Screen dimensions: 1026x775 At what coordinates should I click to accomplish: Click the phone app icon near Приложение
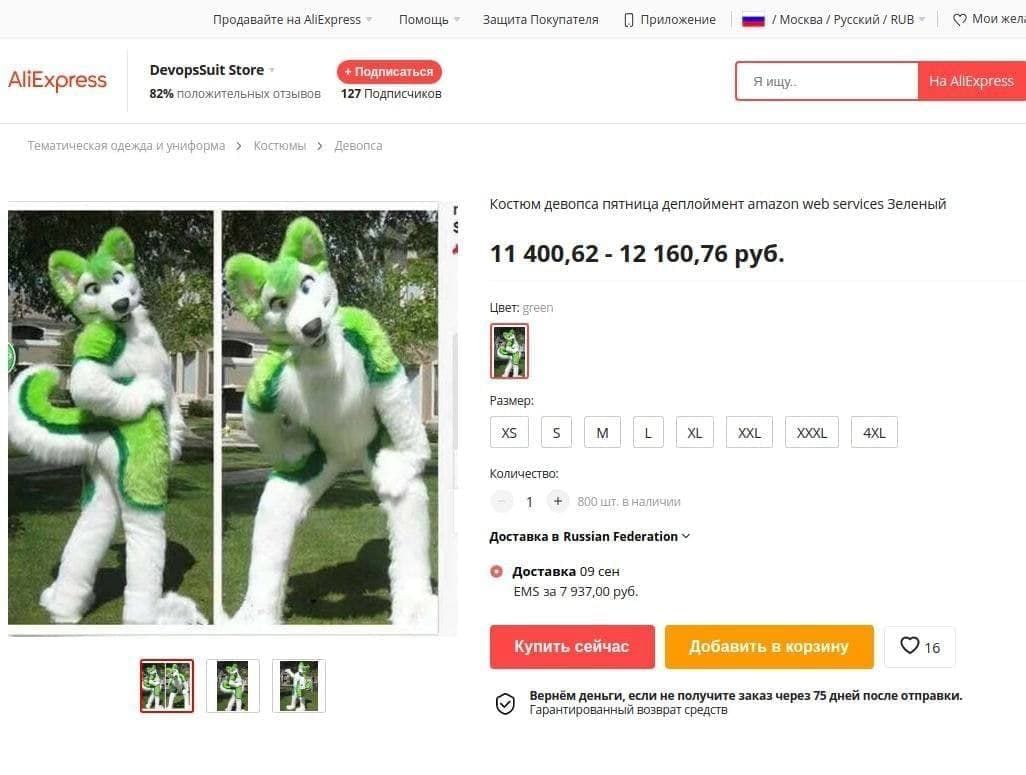[x=629, y=20]
